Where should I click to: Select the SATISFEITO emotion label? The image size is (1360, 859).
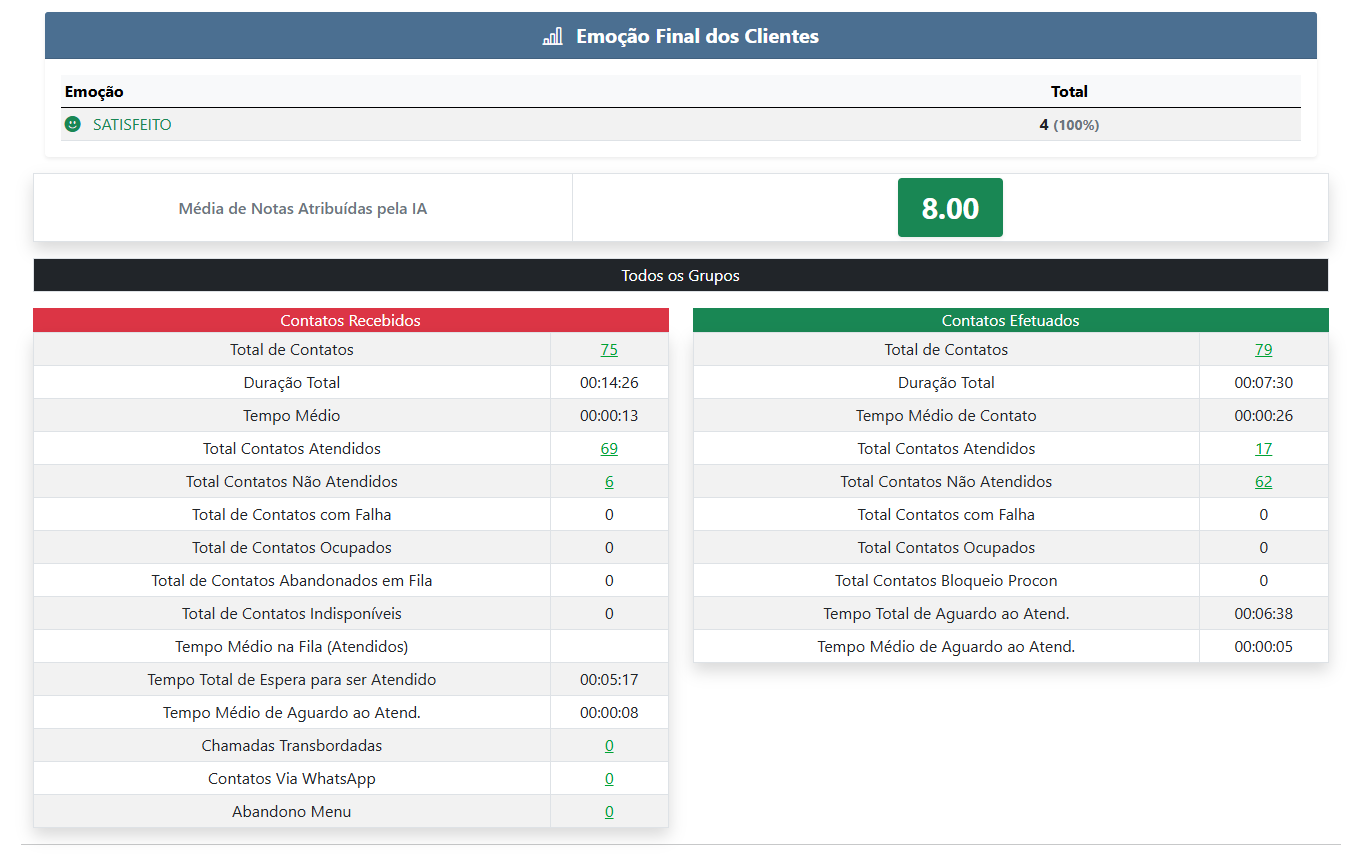(x=132, y=125)
